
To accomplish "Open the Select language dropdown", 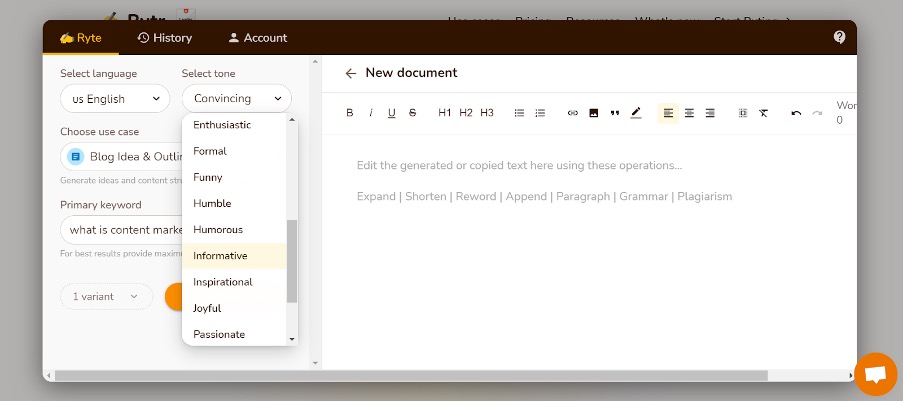I will tap(114, 99).
